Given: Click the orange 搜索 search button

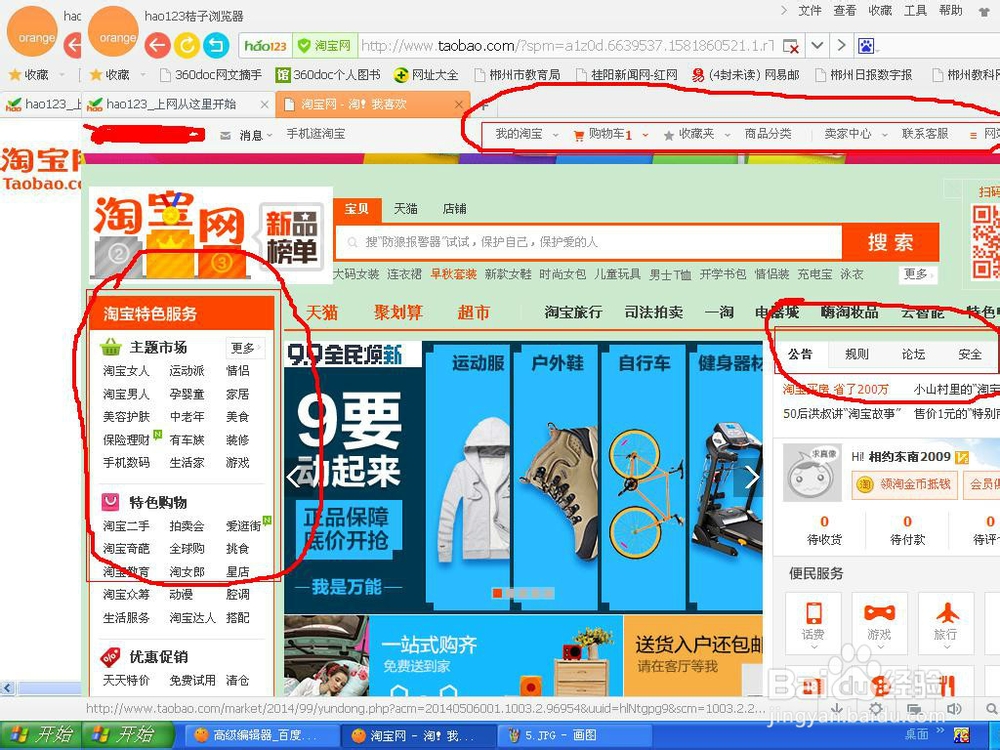Looking at the screenshot, I should pos(891,242).
